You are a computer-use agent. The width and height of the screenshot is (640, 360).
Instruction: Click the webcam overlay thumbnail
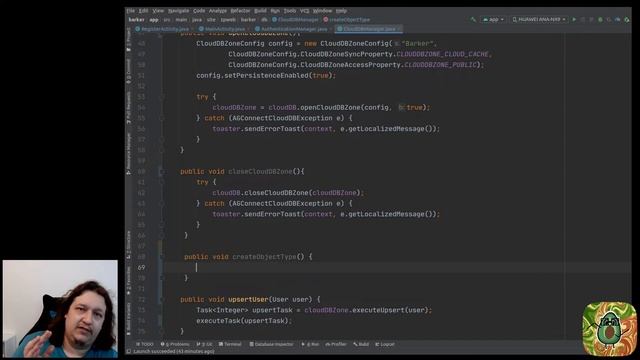tap(60, 309)
